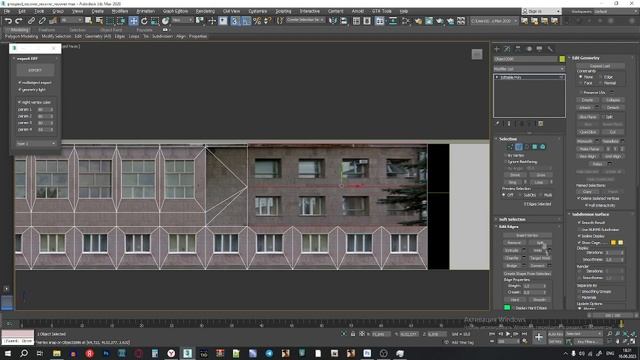Toggle multiobject export checkbox in export dialog

point(19,82)
